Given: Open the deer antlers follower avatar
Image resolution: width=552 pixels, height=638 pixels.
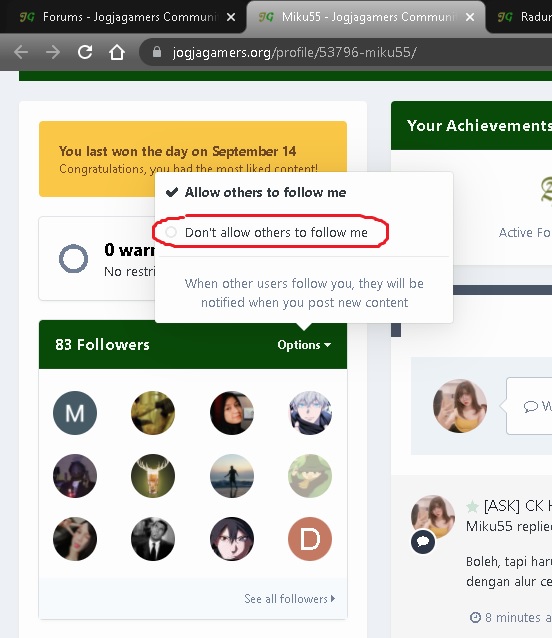Looking at the screenshot, I should click(153, 476).
